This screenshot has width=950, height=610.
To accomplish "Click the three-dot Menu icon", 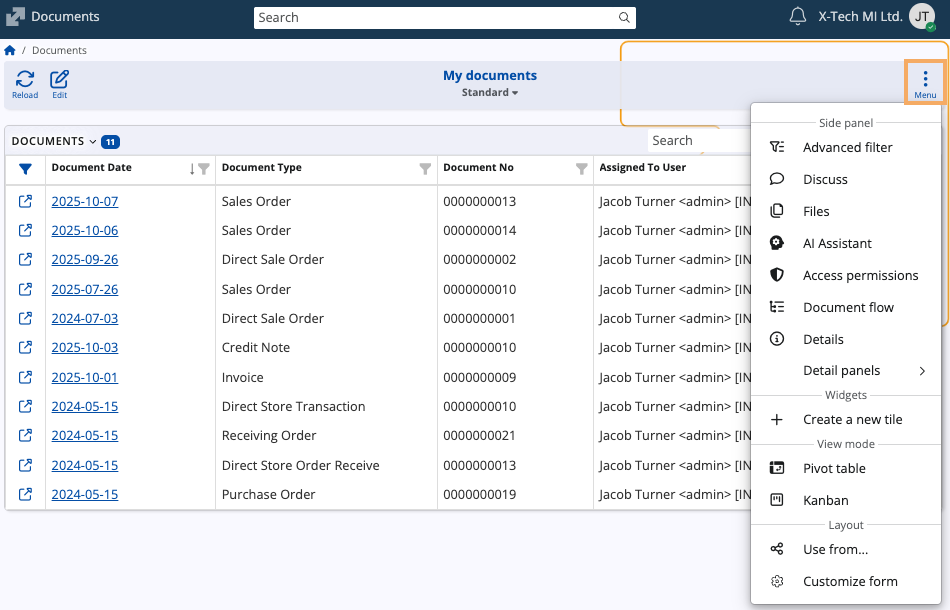I will (925, 80).
